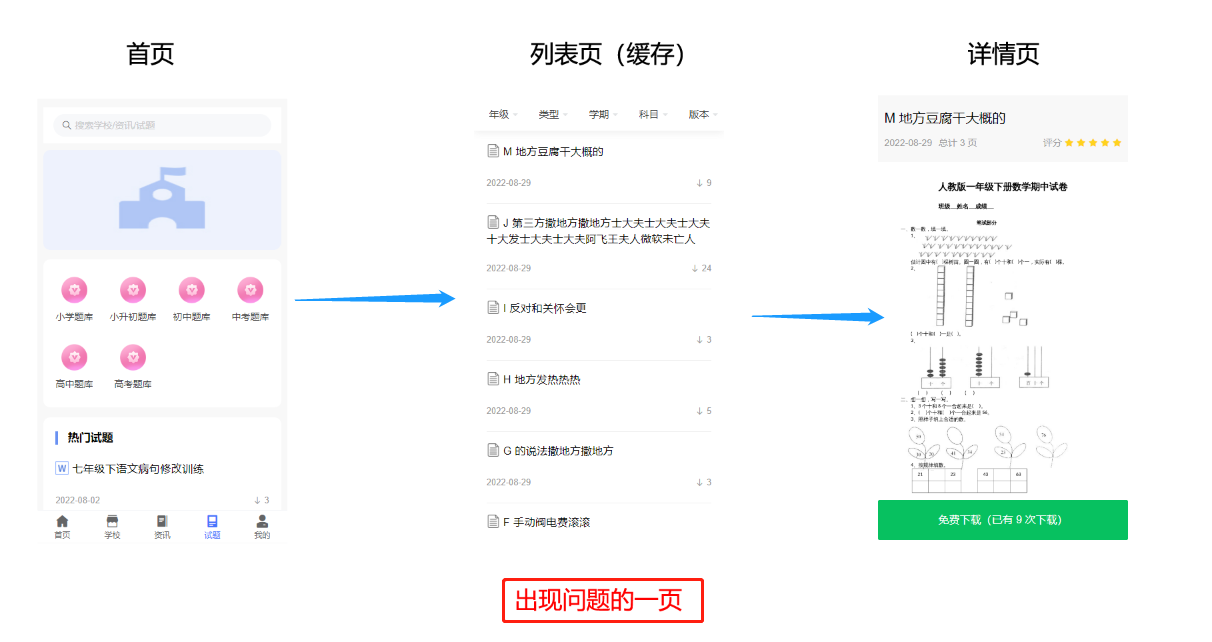Image resolution: width=1212 pixels, height=642 pixels.
Task: Open the 小升初题库 category icon
Action: [133, 290]
